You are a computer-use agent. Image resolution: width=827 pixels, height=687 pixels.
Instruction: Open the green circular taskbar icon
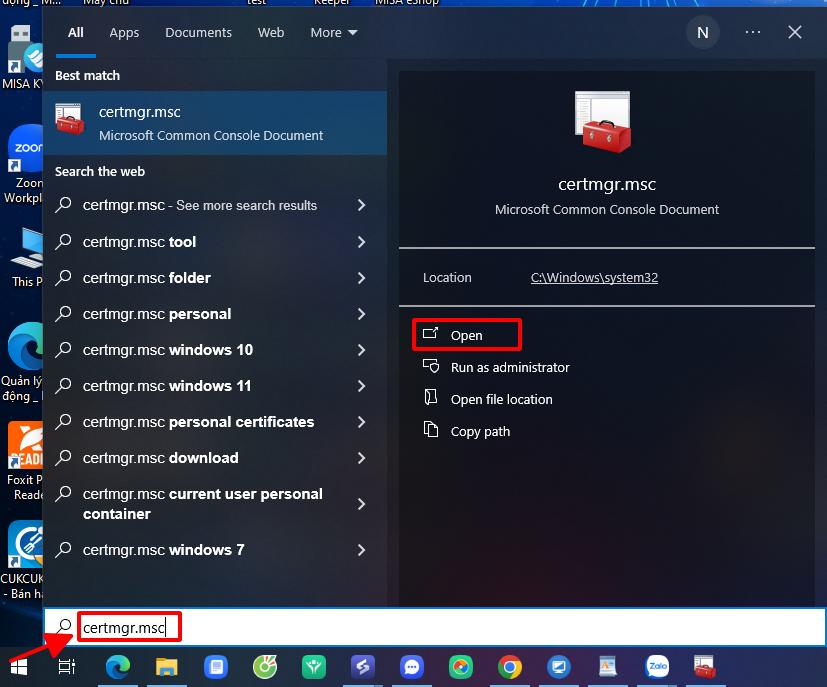pos(265,667)
